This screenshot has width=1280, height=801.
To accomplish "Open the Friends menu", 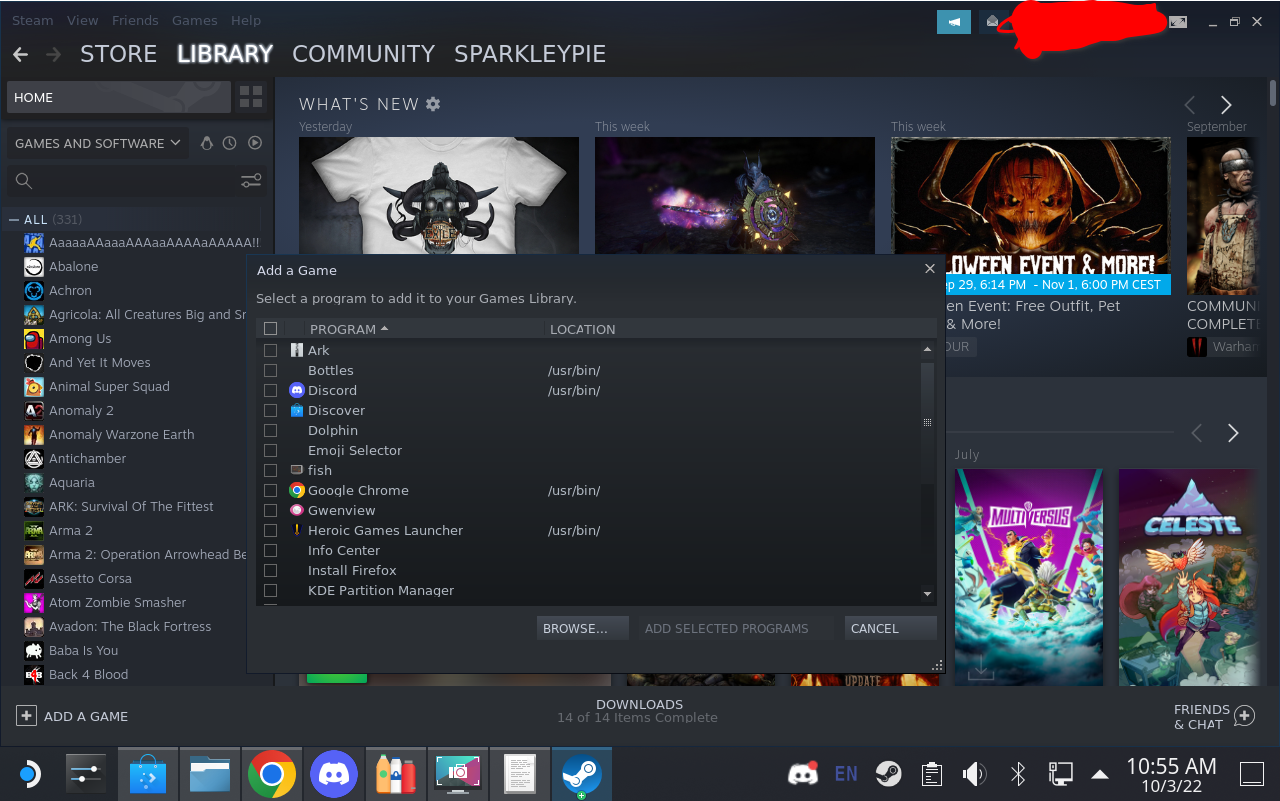I will click(x=135, y=20).
